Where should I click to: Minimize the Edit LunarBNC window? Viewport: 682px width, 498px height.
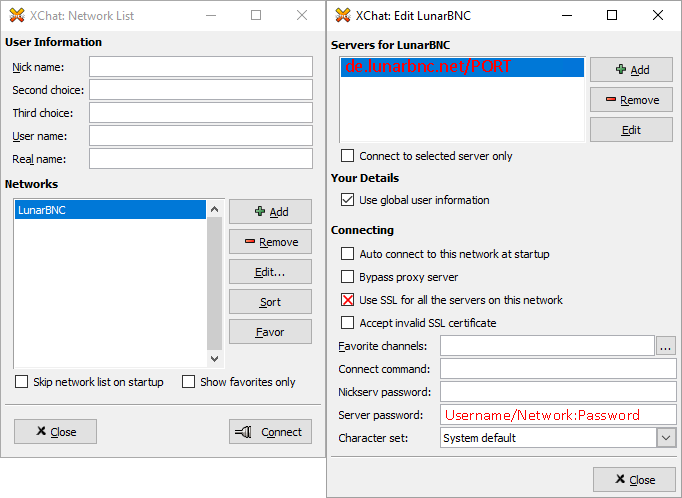[x=567, y=15]
